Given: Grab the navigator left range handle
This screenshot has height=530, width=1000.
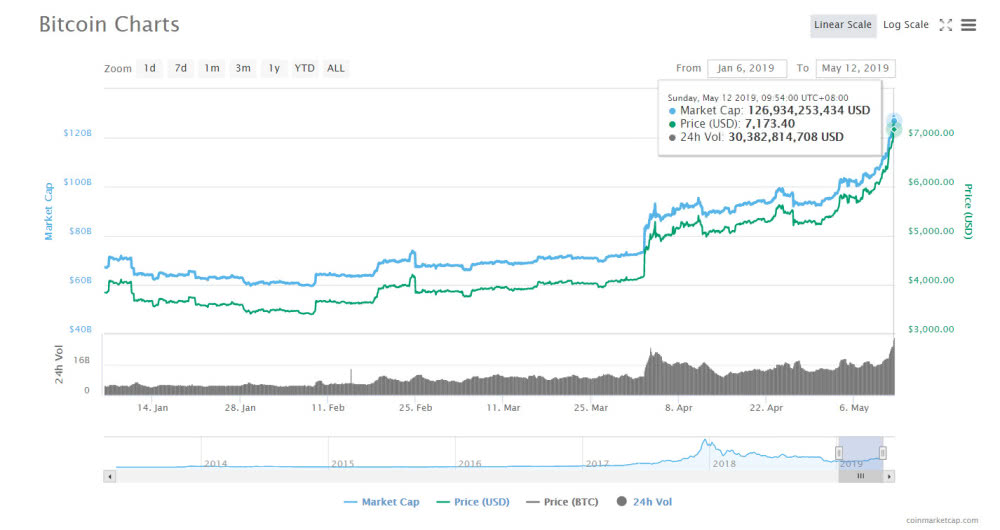Looking at the screenshot, I should tap(839, 453).
